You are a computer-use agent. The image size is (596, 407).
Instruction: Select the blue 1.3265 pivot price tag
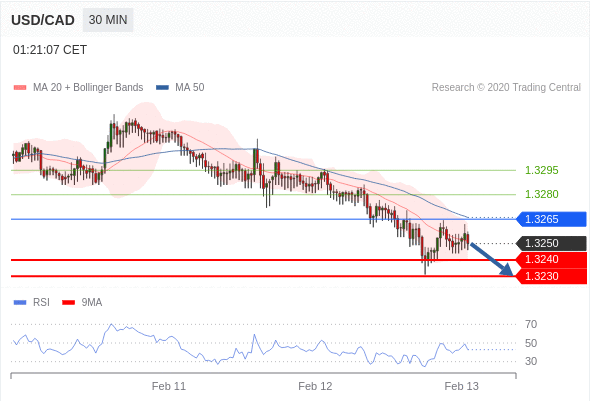(x=552, y=219)
